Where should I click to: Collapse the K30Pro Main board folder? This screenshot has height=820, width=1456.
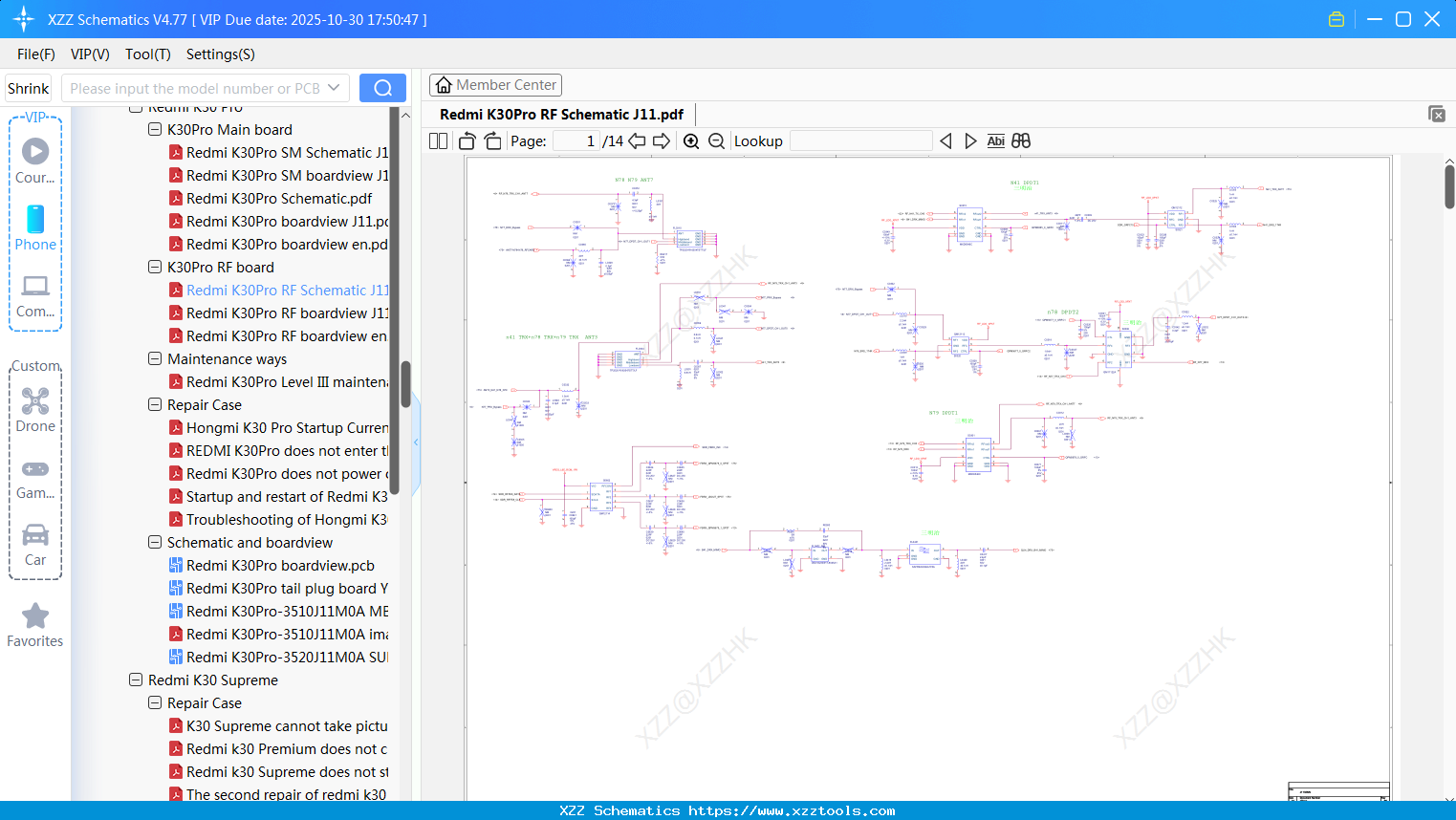(x=155, y=129)
